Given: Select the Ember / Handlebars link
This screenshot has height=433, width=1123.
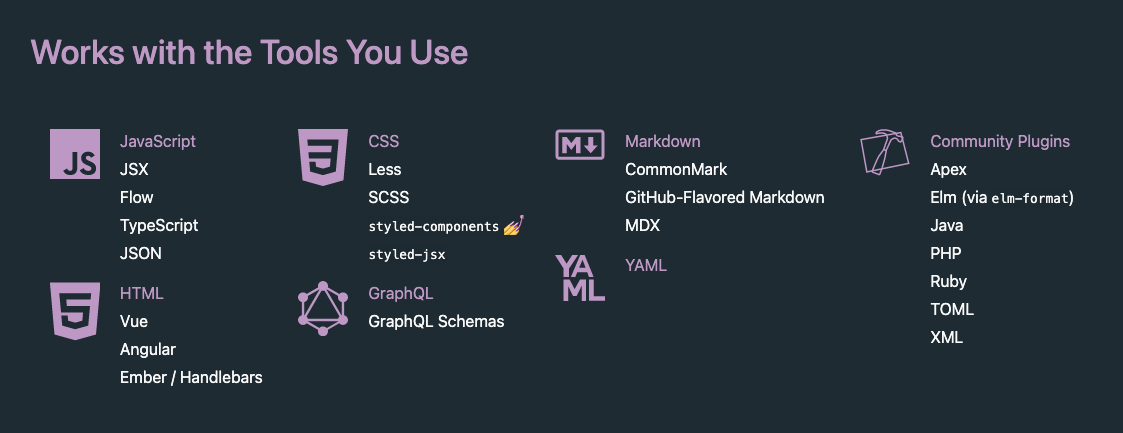Looking at the screenshot, I should click(x=191, y=378).
